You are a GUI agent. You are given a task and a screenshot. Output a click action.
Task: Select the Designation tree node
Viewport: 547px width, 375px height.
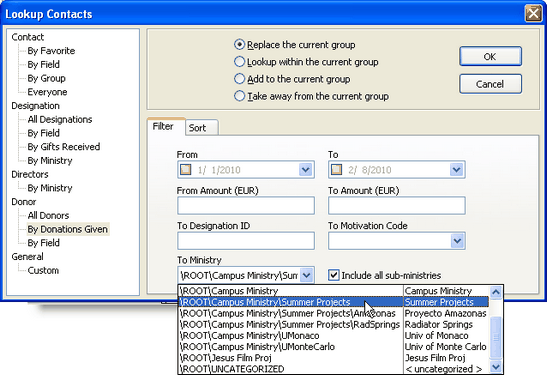point(36,106)
